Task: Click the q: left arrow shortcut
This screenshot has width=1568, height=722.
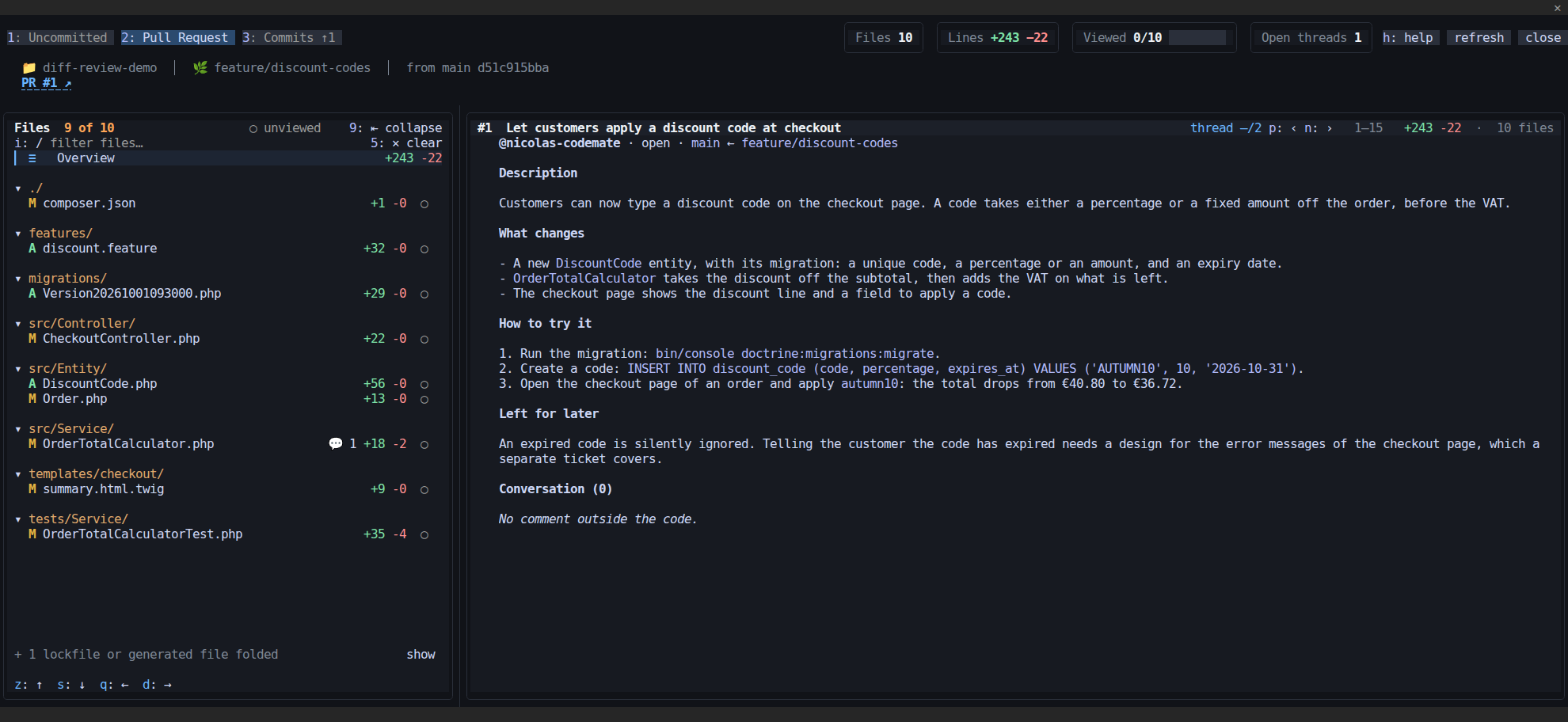Action: coord(114,685)
